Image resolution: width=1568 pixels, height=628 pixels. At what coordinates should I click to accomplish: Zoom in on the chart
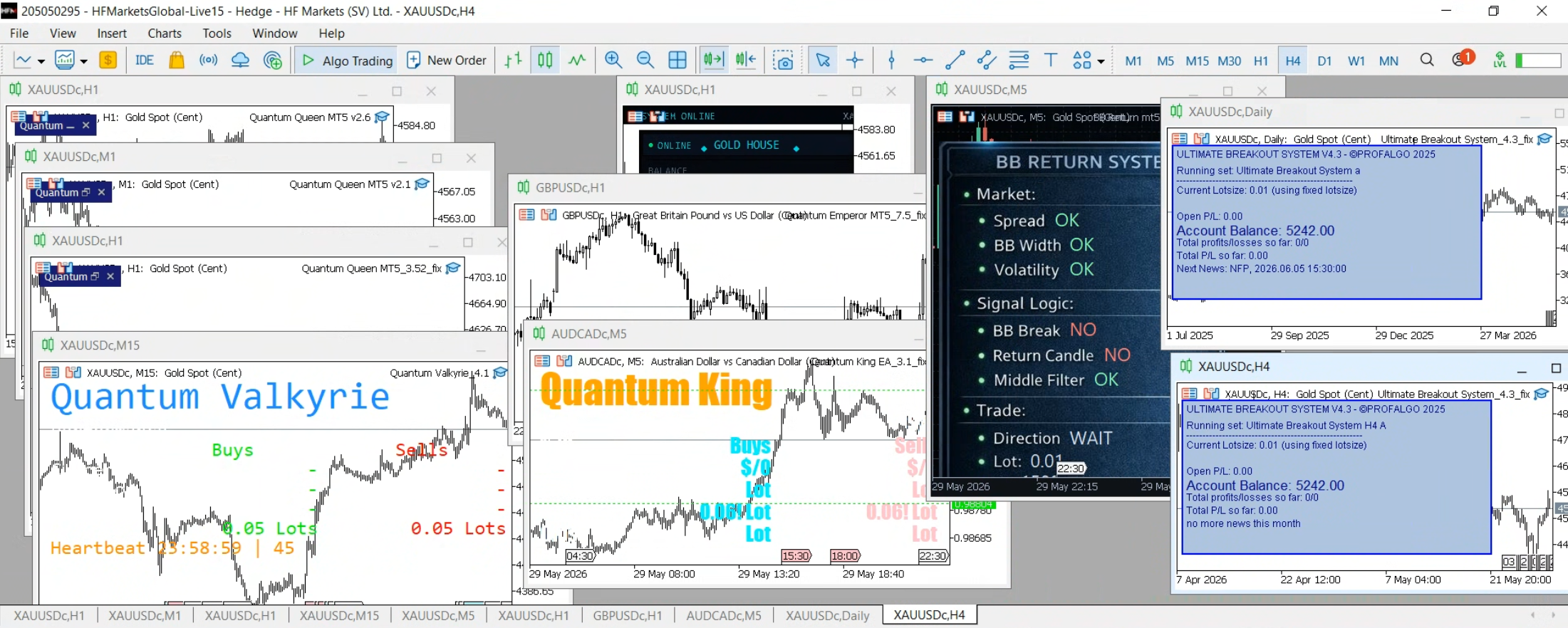[613, 61]
